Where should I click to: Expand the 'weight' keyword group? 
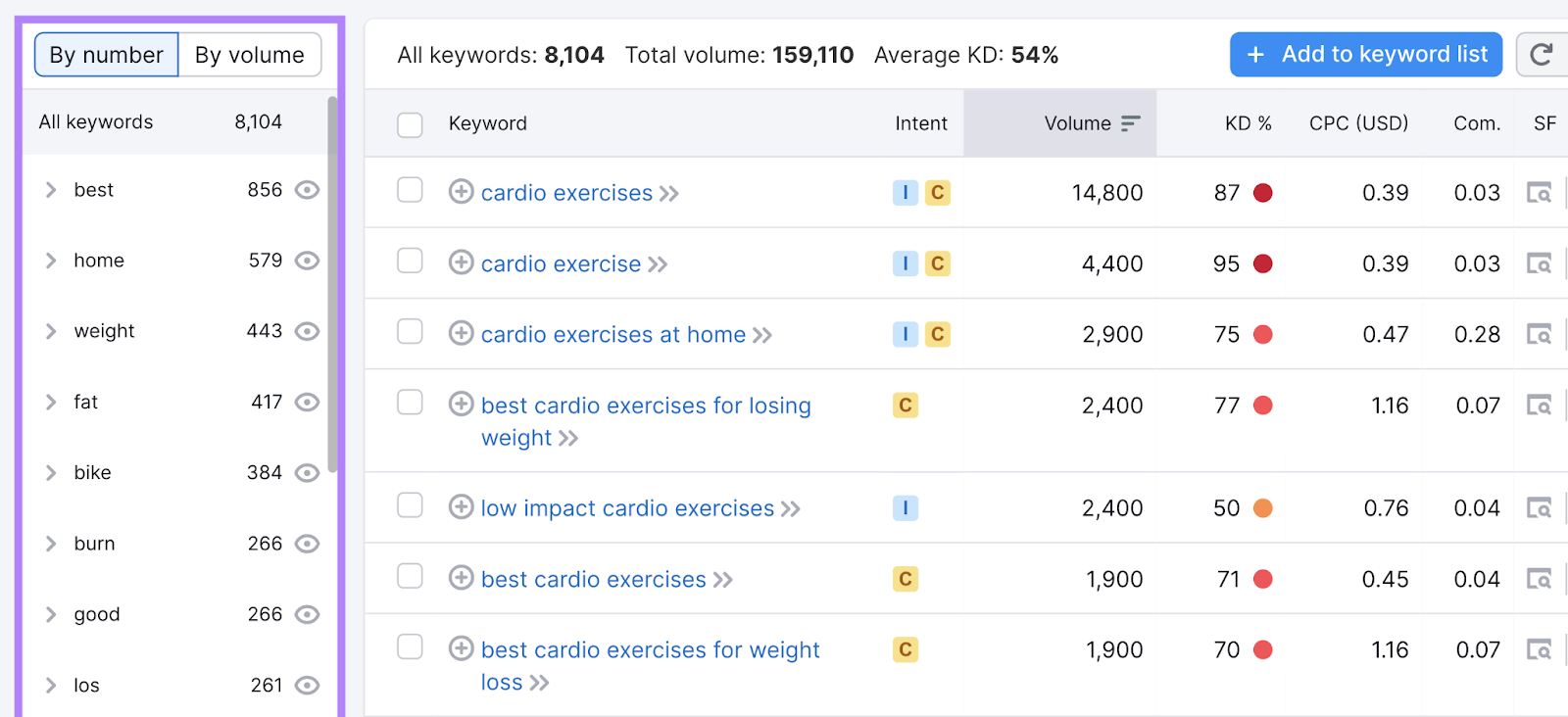point(51,331)
